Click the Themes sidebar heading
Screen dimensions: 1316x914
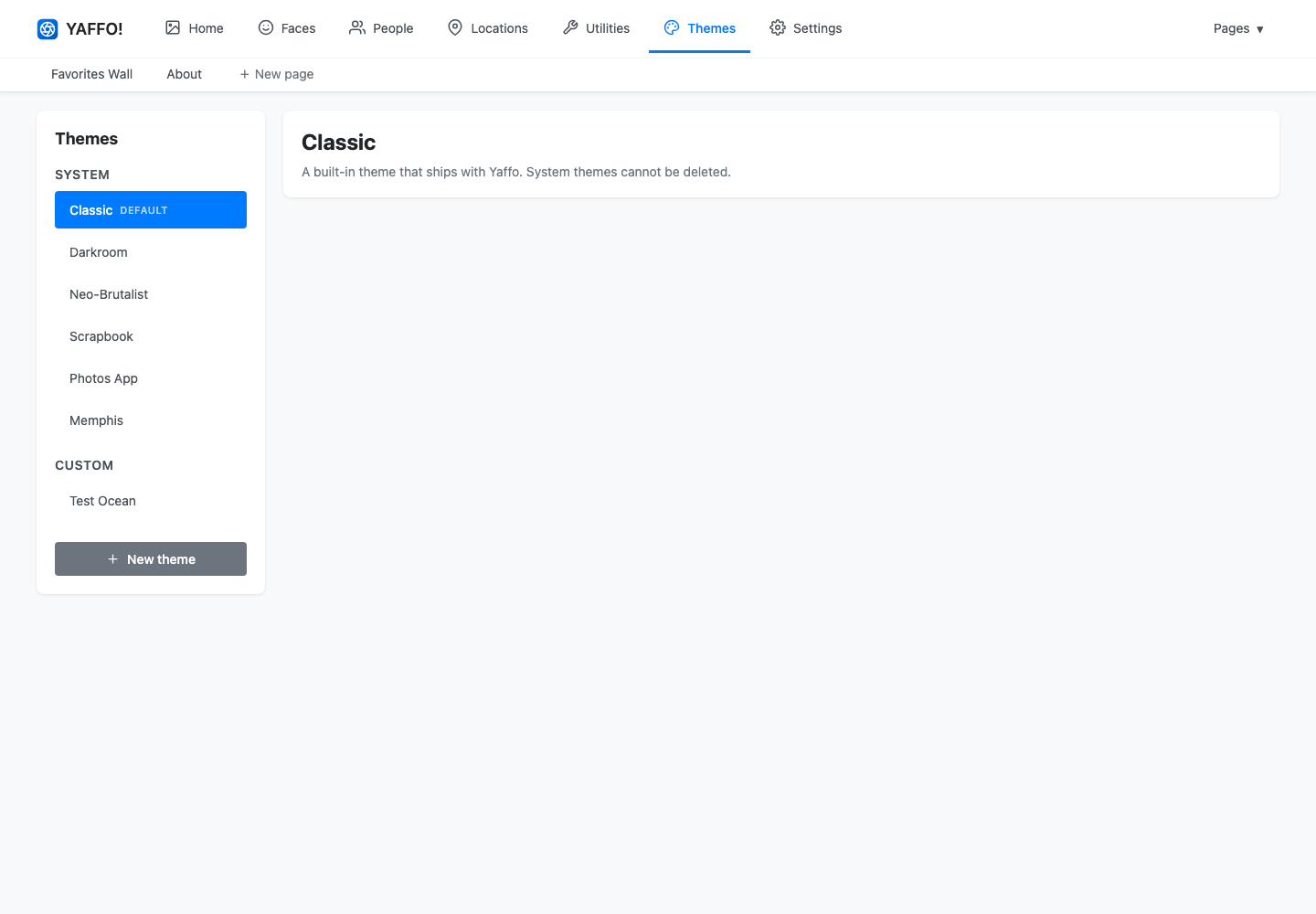(x=86, y=139)
